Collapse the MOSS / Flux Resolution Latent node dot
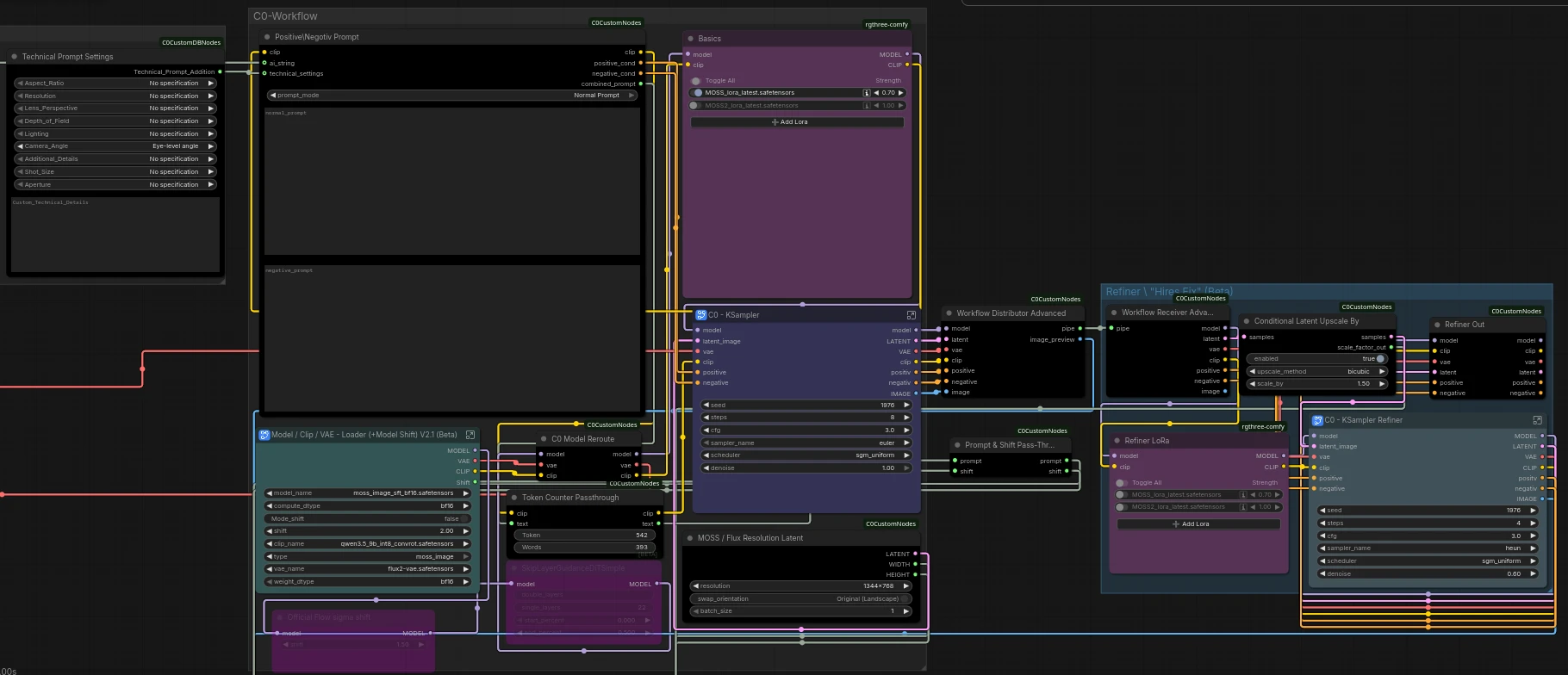 (x=690, y=538)
